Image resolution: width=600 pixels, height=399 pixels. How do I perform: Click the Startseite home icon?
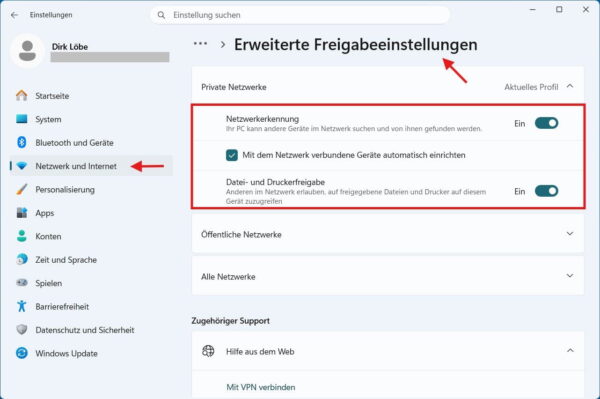click(x=22, y=96)
